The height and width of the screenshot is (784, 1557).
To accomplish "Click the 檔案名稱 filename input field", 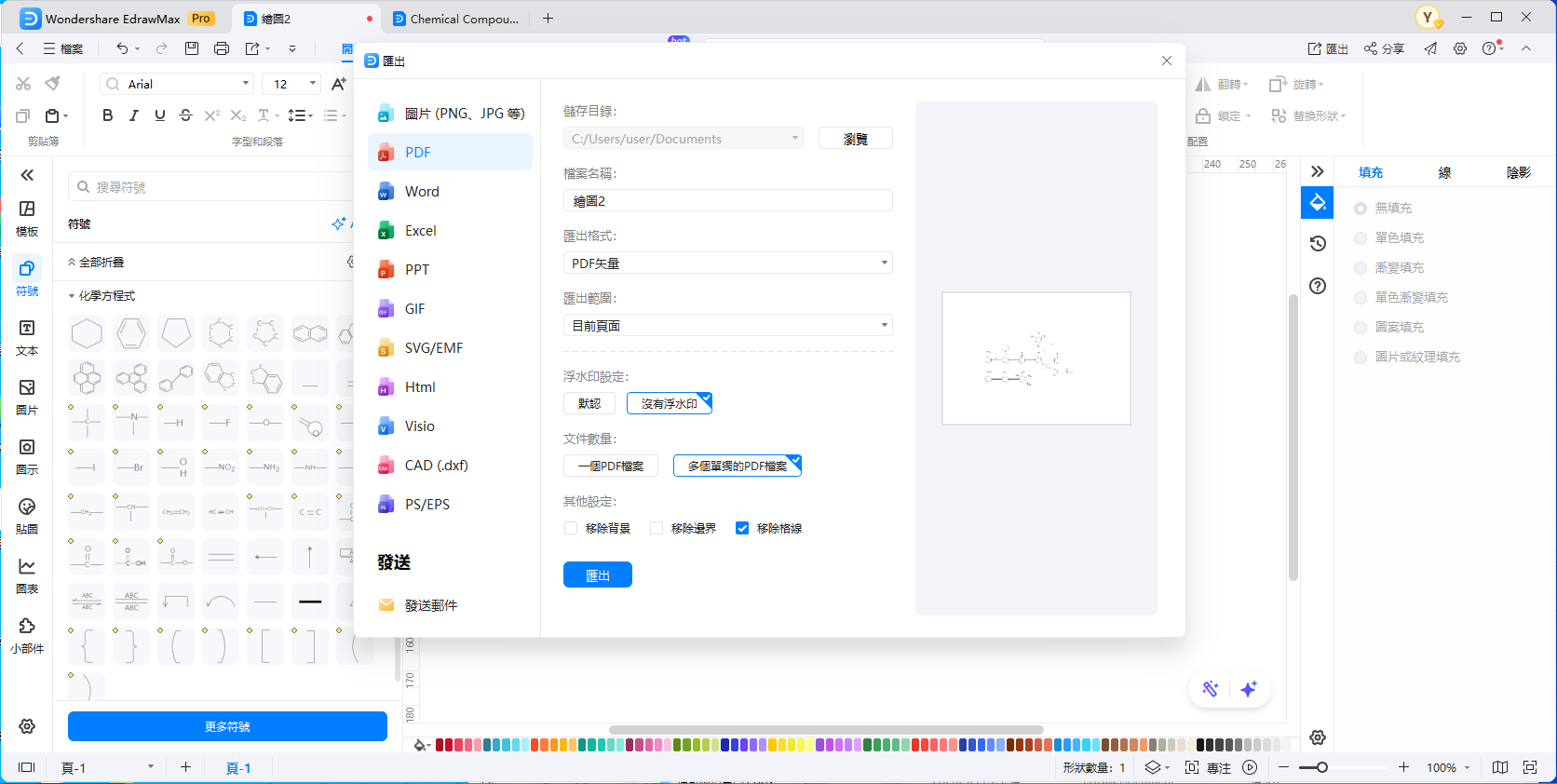I will [727, 201].
